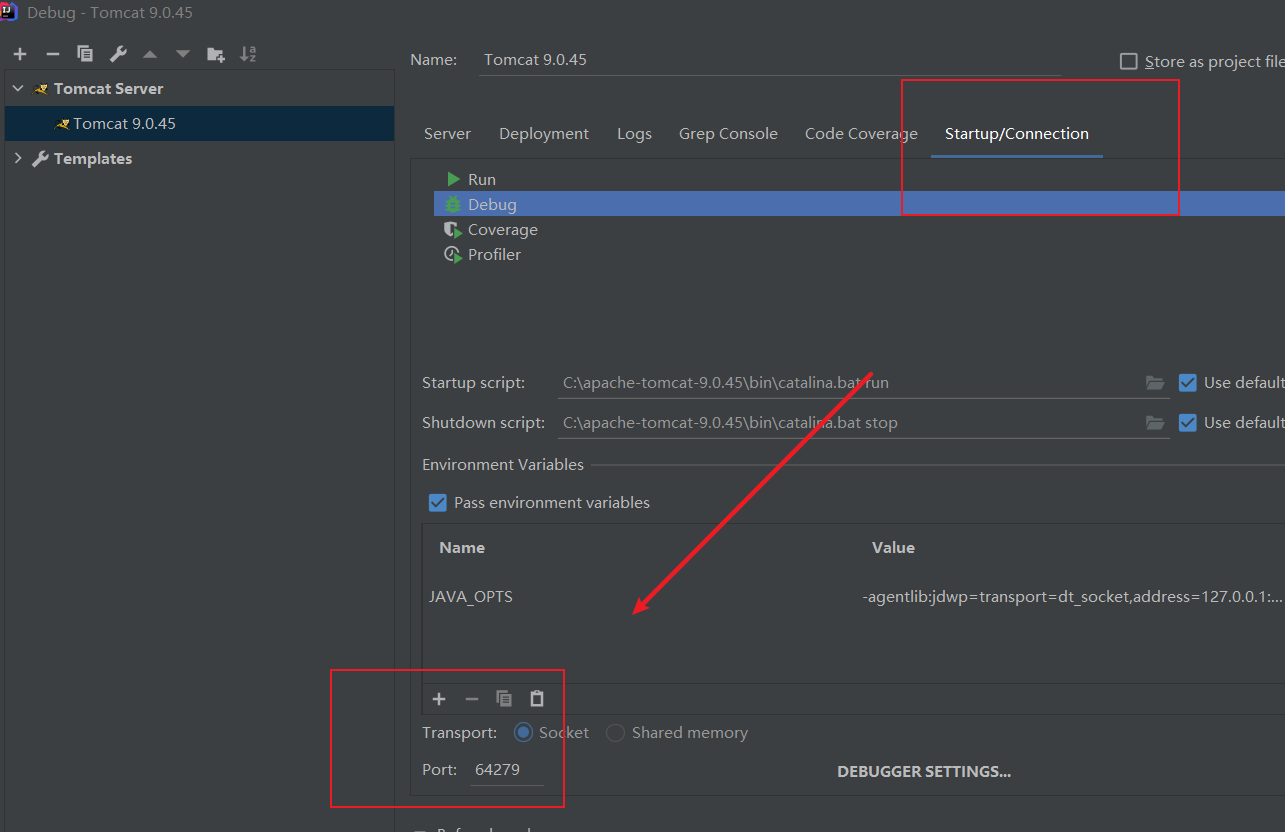The width and height of the screenshot is (1285, 832).
Task: Click the Debug bug icon in list
Action: tap(453, 205)
